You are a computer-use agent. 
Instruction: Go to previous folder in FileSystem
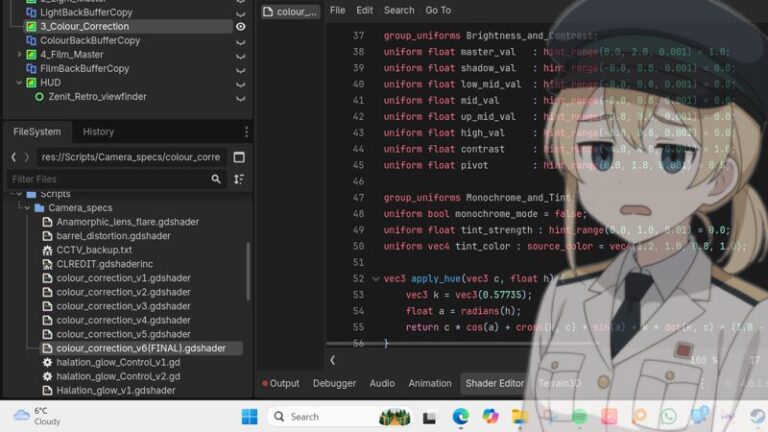[x=14, y=157]
